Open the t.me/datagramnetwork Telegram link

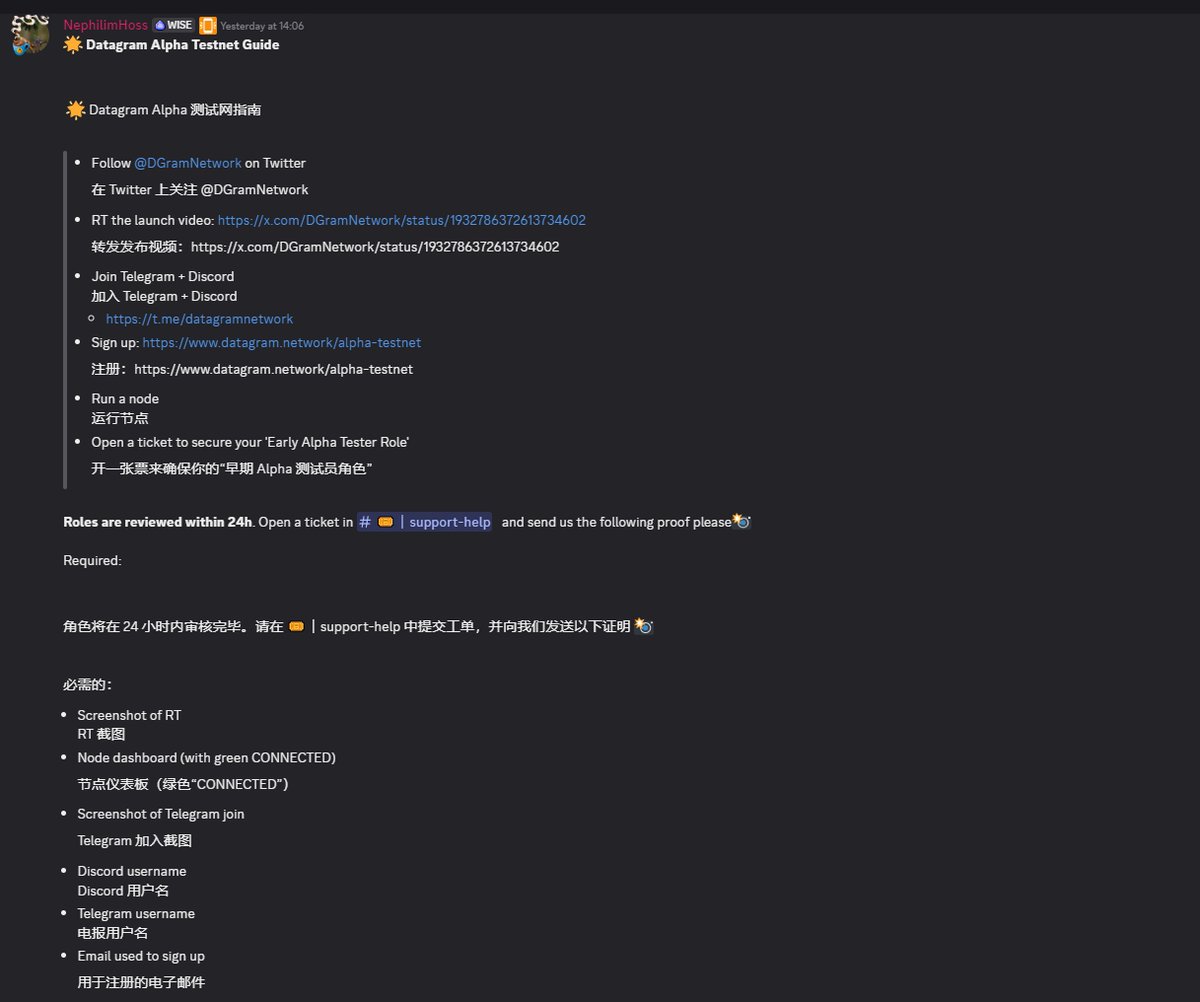click(200, 319)
